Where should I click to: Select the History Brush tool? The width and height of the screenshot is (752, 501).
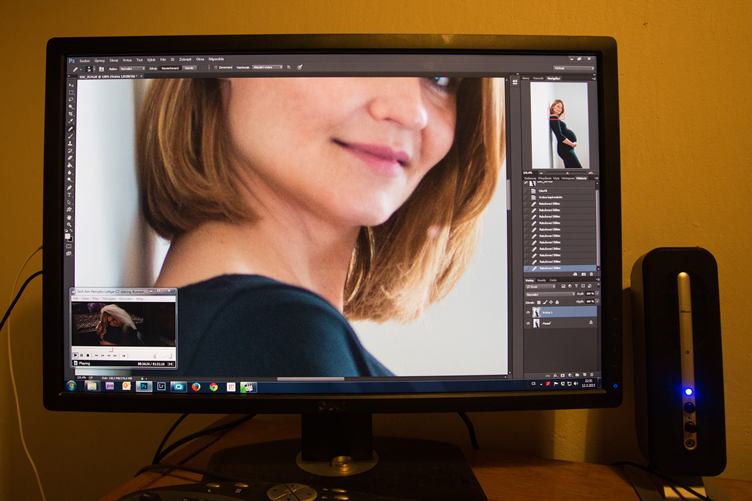(x=70, y=151)
